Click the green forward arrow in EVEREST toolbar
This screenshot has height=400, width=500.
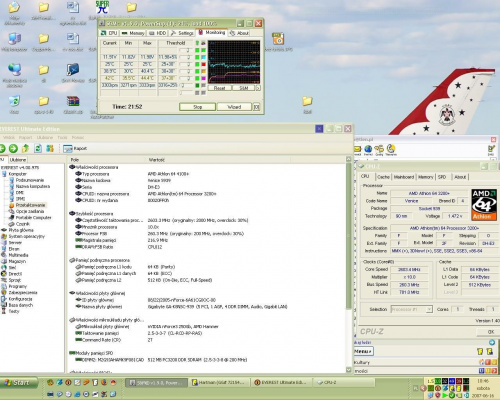13,148
